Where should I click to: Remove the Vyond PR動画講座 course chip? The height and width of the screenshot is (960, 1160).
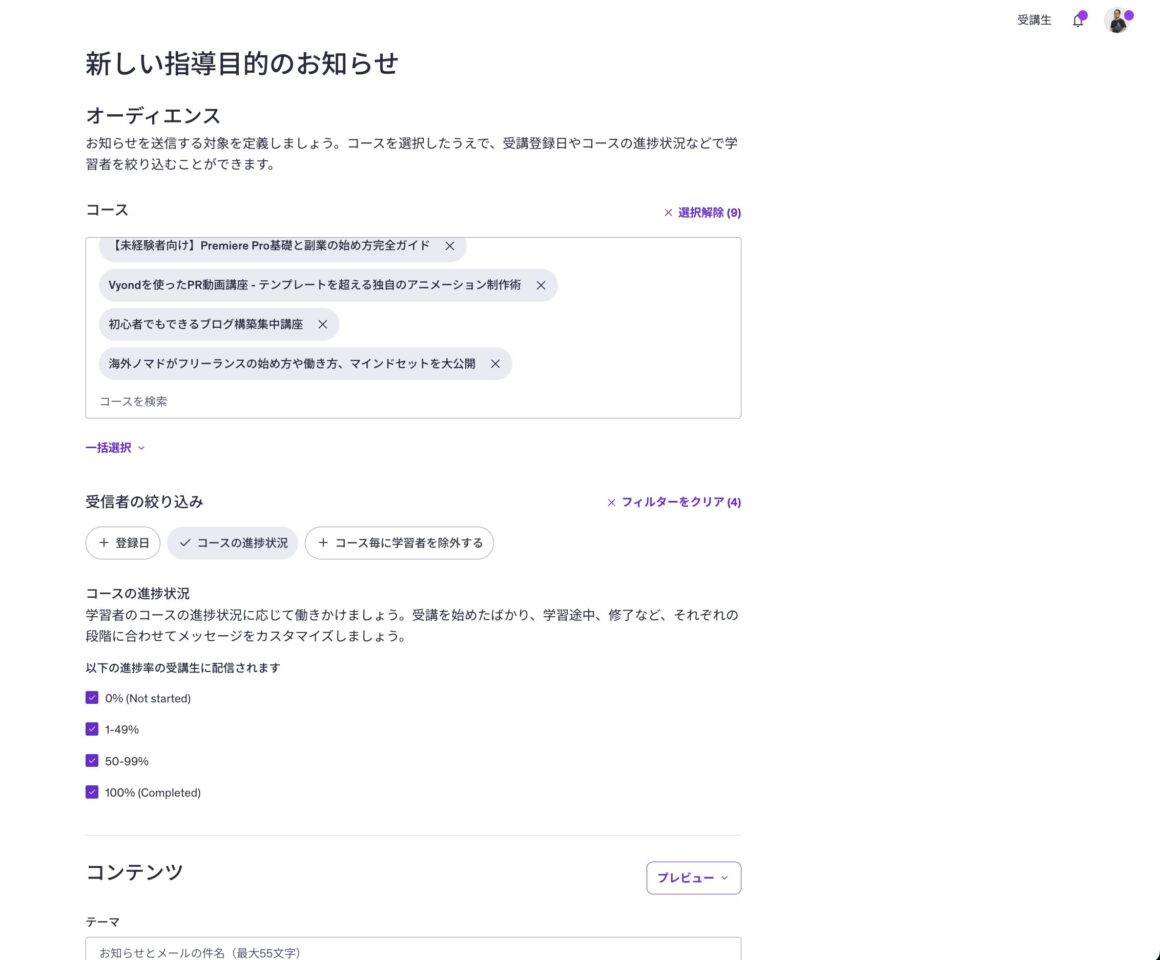541,285
